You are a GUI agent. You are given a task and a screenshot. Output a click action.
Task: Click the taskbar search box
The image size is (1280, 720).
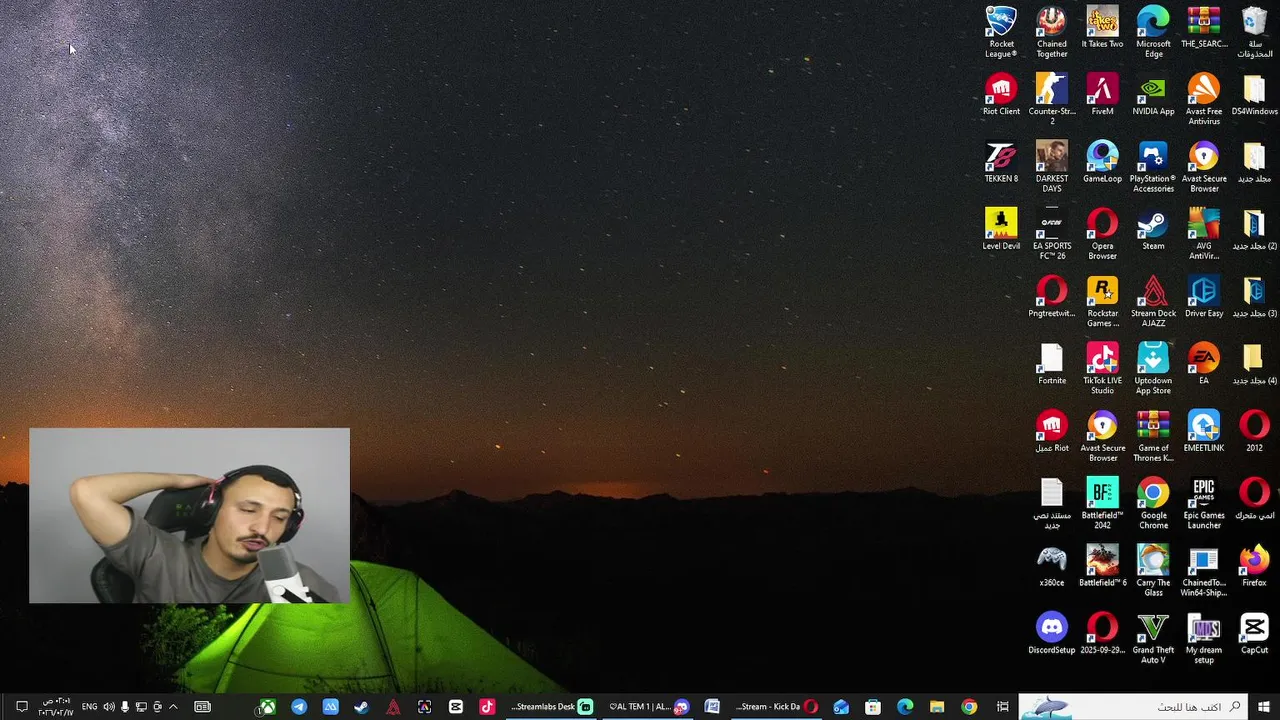point(1133,707)
